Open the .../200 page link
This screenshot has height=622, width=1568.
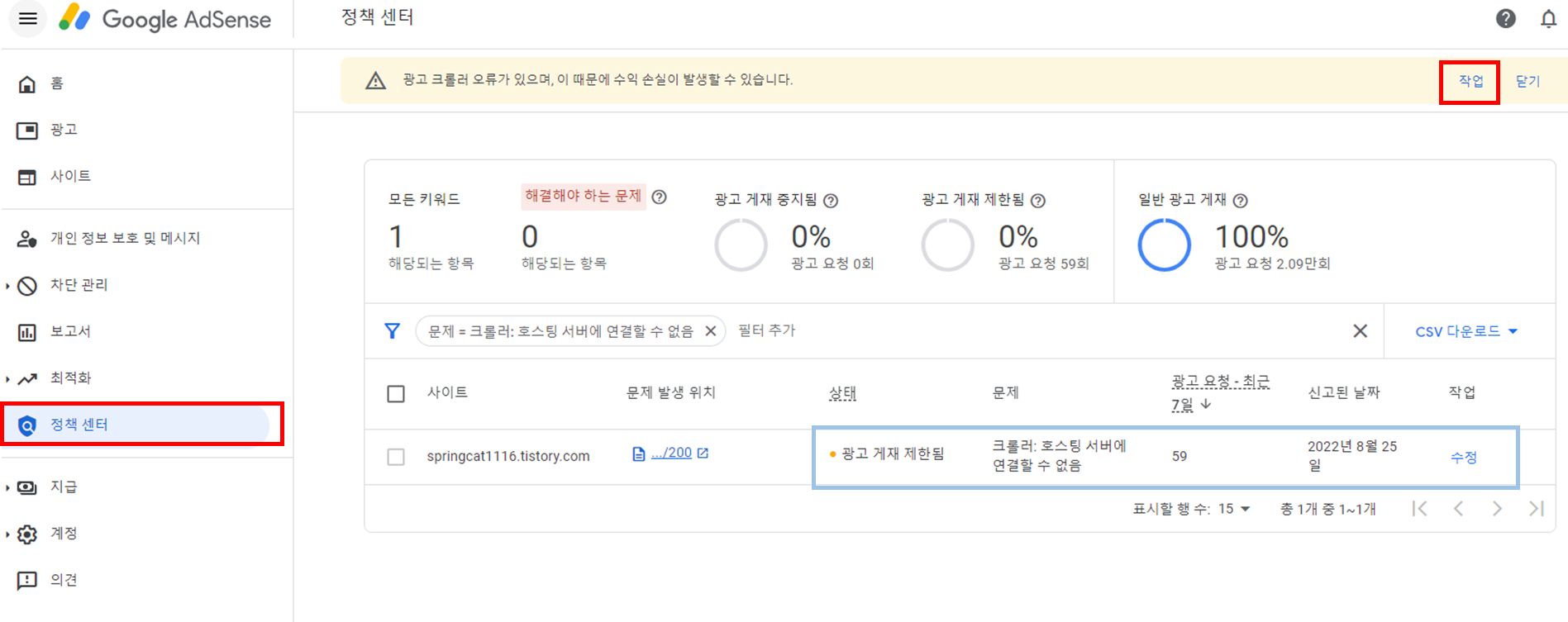[672, 453]
